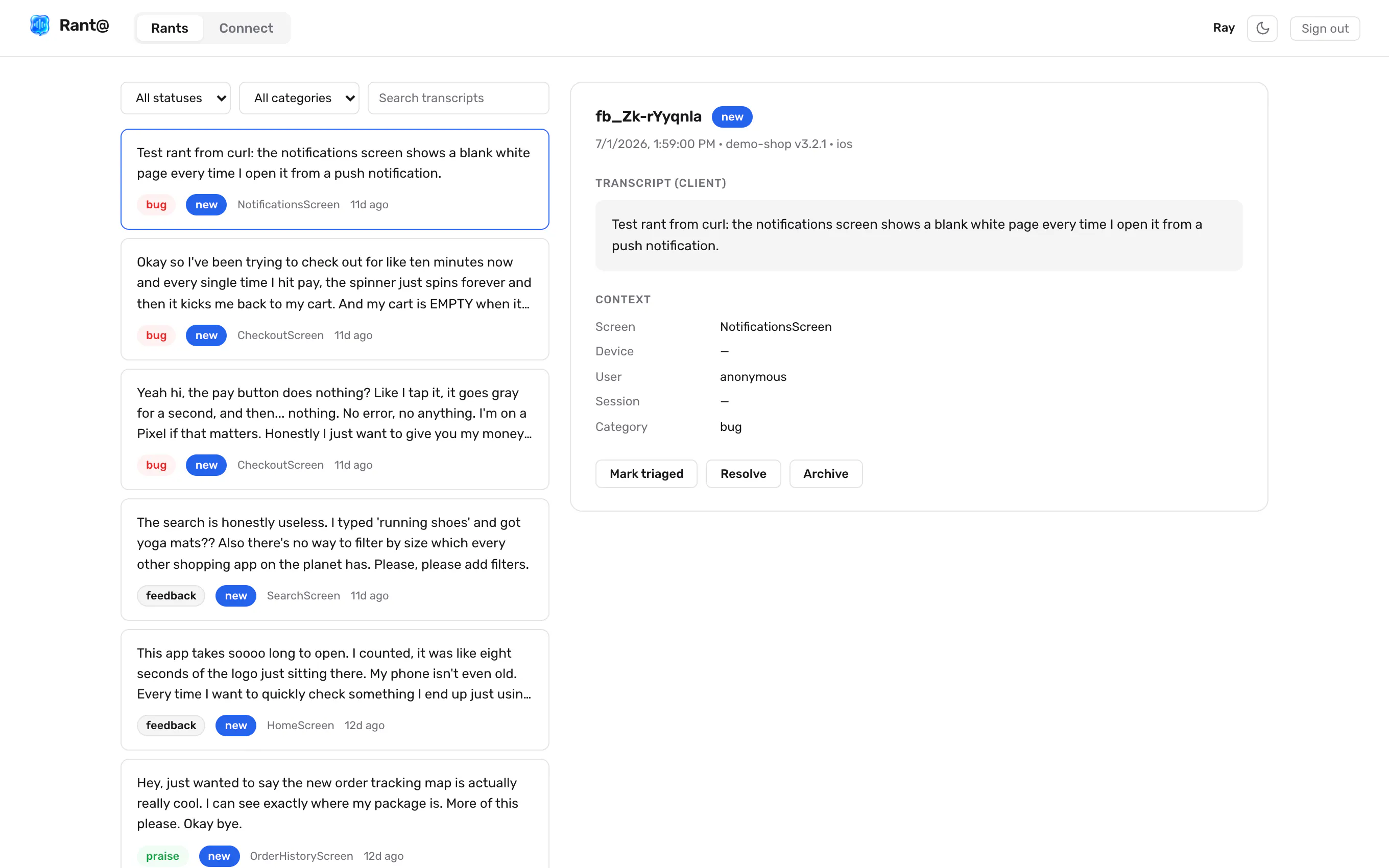Open the order tracking map praise rant
This screenshot has height=868, width=1389.
click(x=334, y=814)
